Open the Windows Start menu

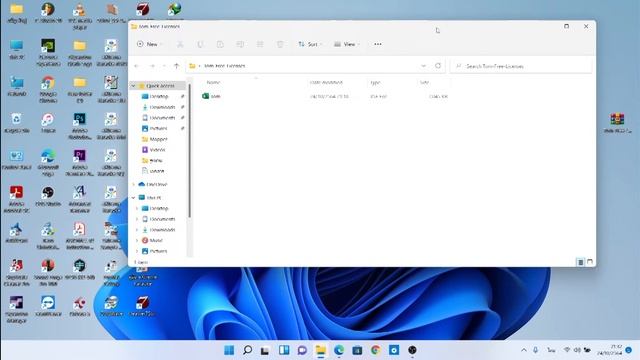point(229,350)
